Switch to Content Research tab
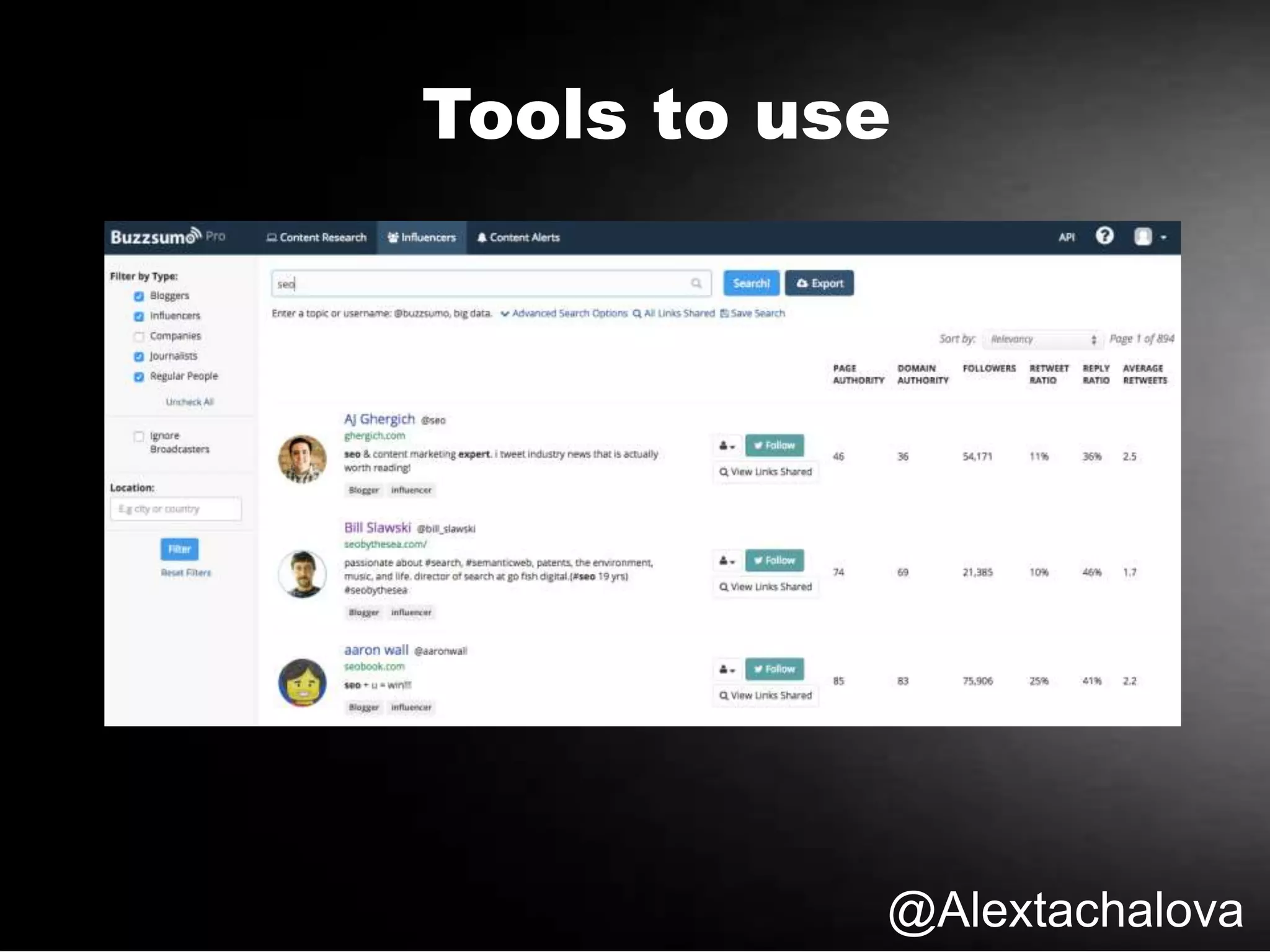Viewport: 1270px width, 952px height. tap(316, 237)
